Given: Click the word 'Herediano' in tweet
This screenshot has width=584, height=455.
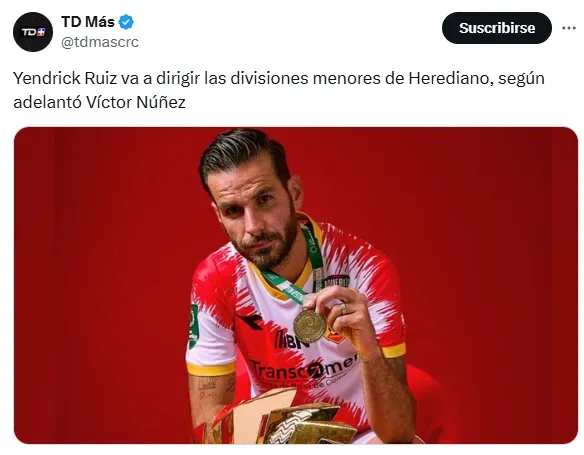Looking at the screenshot, I should pyautogui.click(x=451, y=79).
